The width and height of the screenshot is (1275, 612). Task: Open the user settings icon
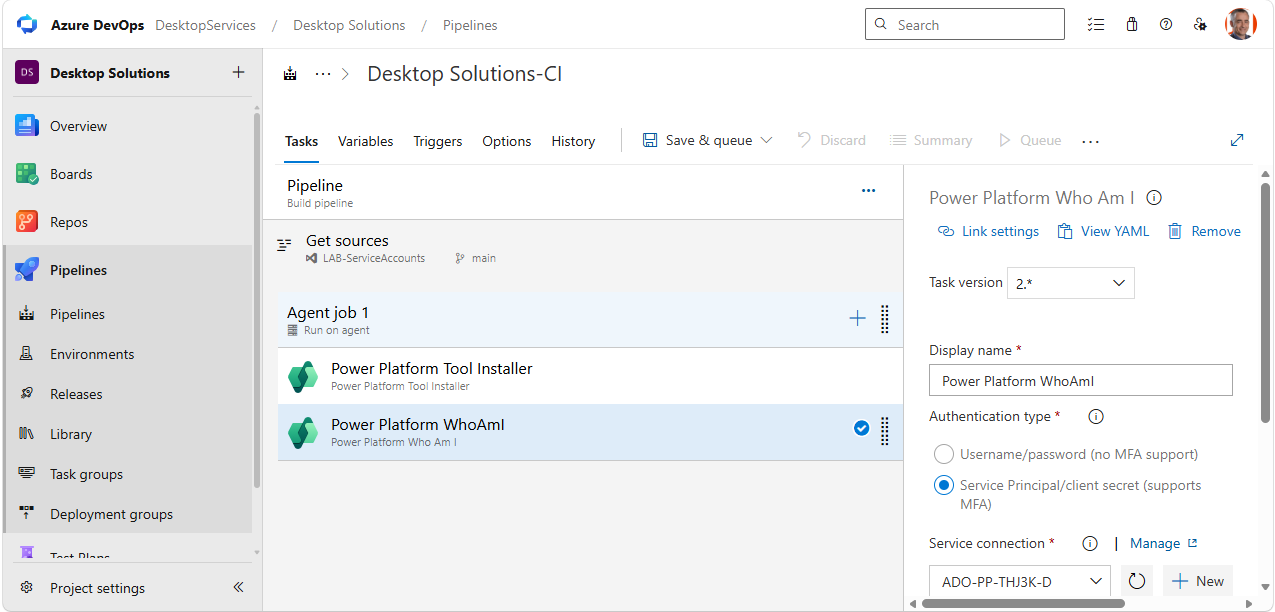click(x=1200, y=25)
